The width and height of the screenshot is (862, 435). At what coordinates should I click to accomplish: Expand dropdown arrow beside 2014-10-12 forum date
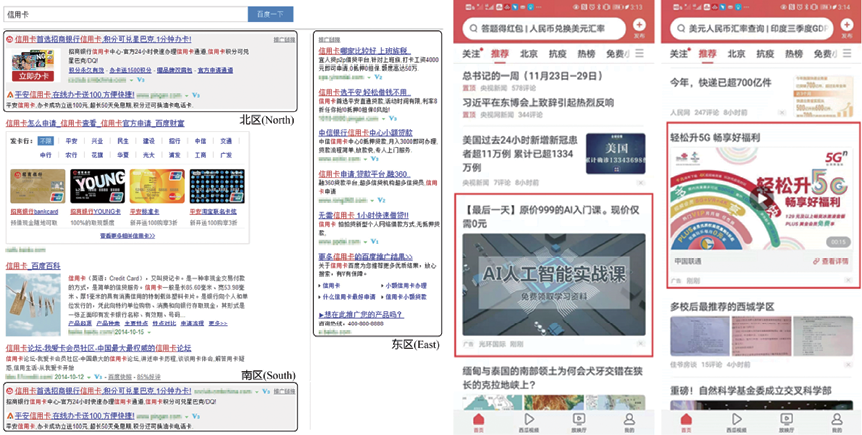click(x=87, y=377)
